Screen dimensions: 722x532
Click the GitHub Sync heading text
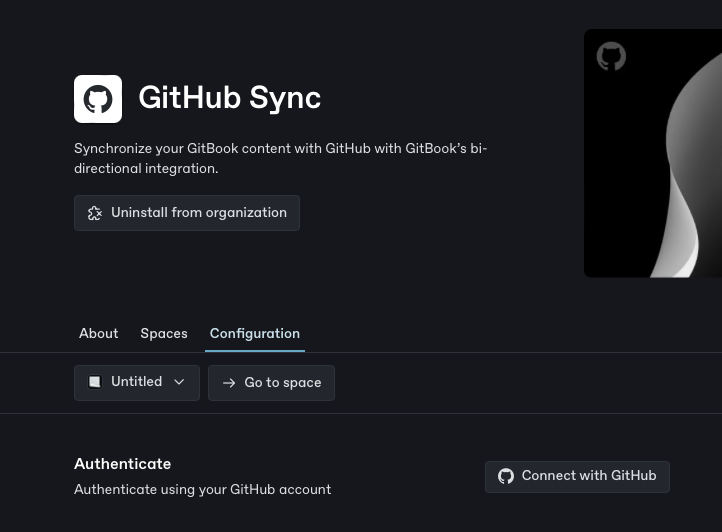pos(229,98)
